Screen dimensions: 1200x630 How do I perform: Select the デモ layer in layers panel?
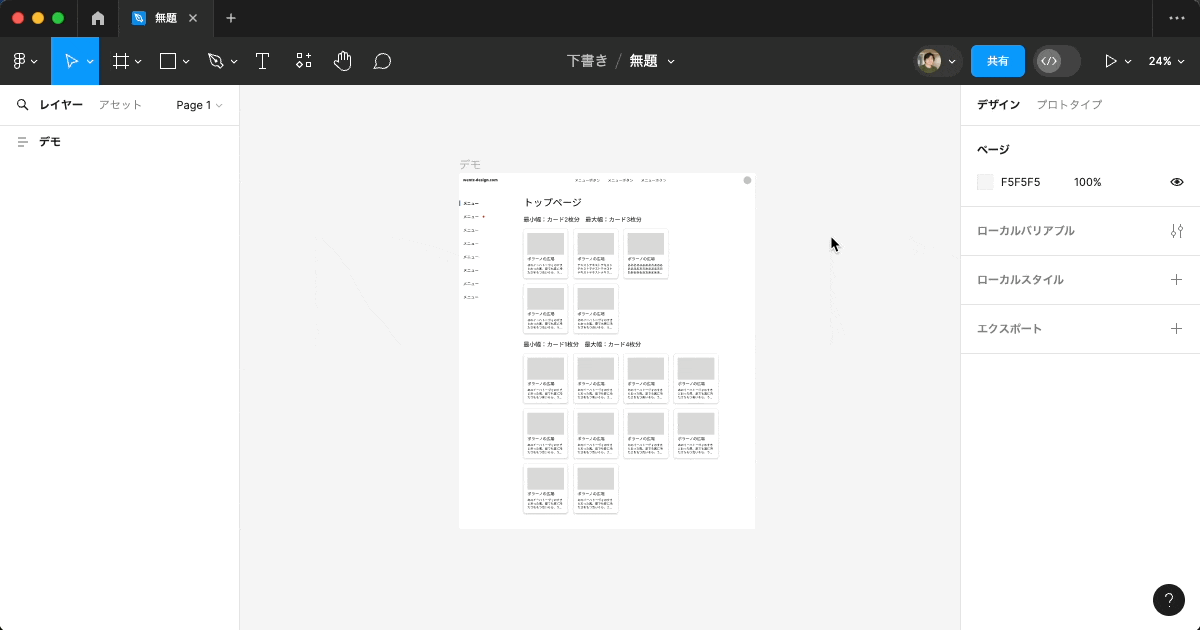[x=48, y=141]
